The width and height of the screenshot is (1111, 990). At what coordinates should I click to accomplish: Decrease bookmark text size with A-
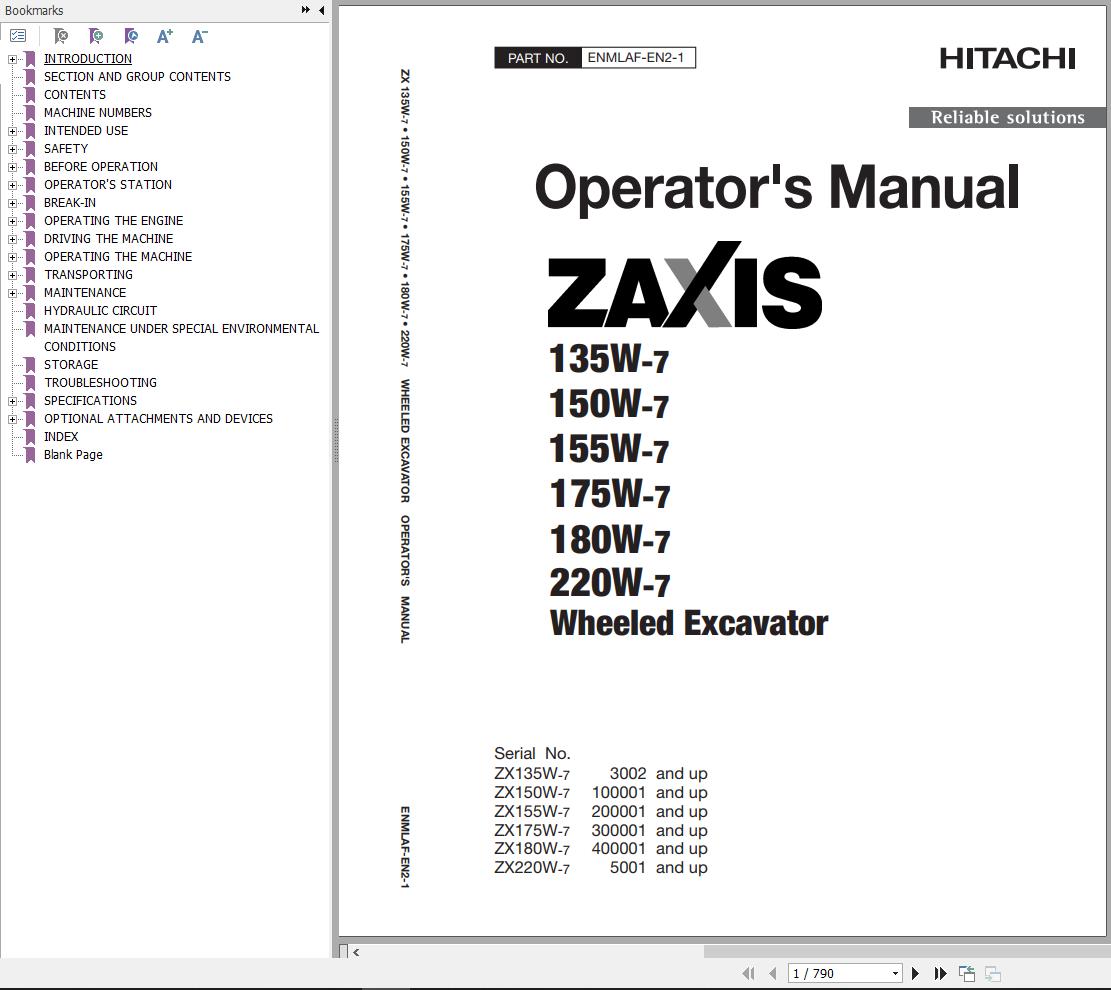tap(199, 35)
